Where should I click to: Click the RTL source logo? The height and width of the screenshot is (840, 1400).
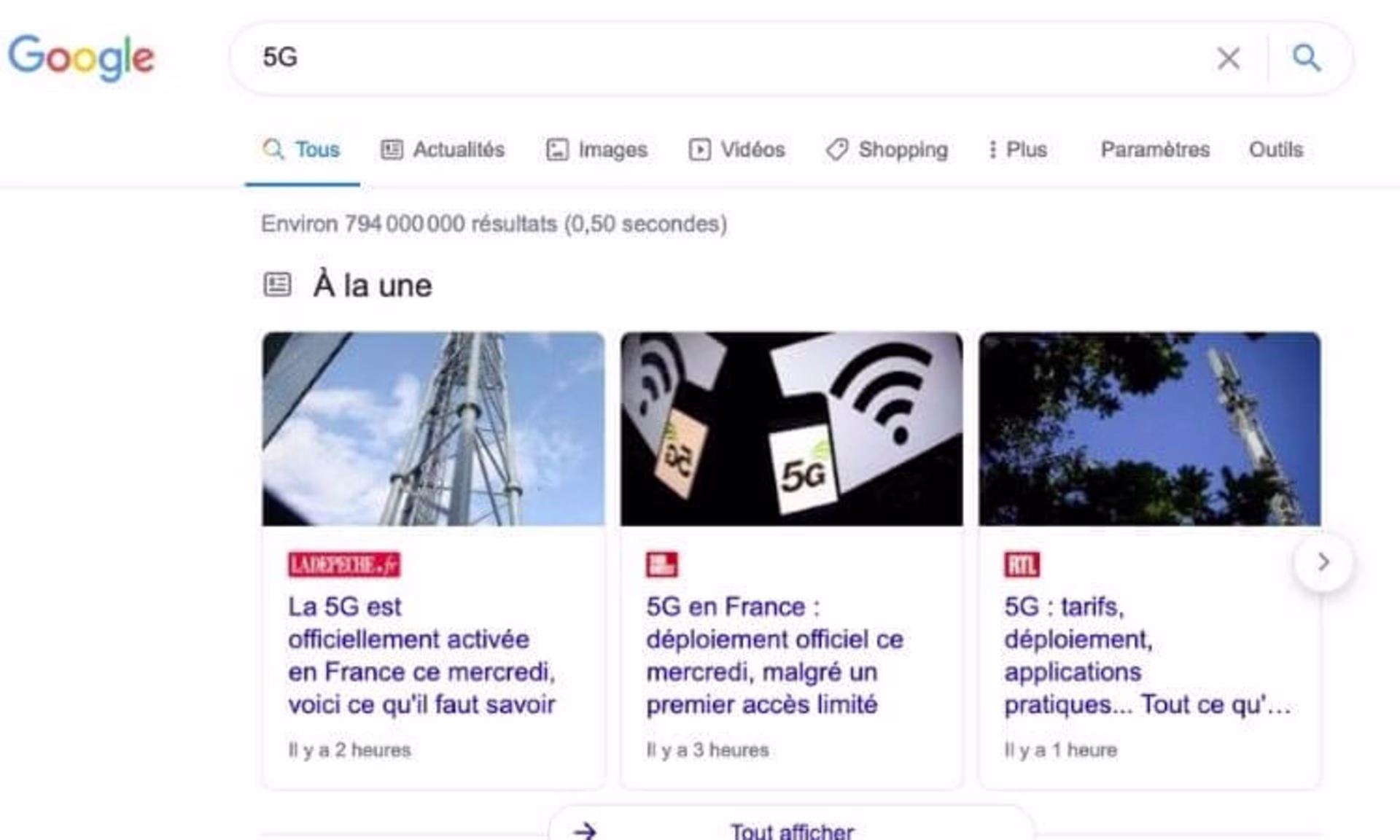1022,564
